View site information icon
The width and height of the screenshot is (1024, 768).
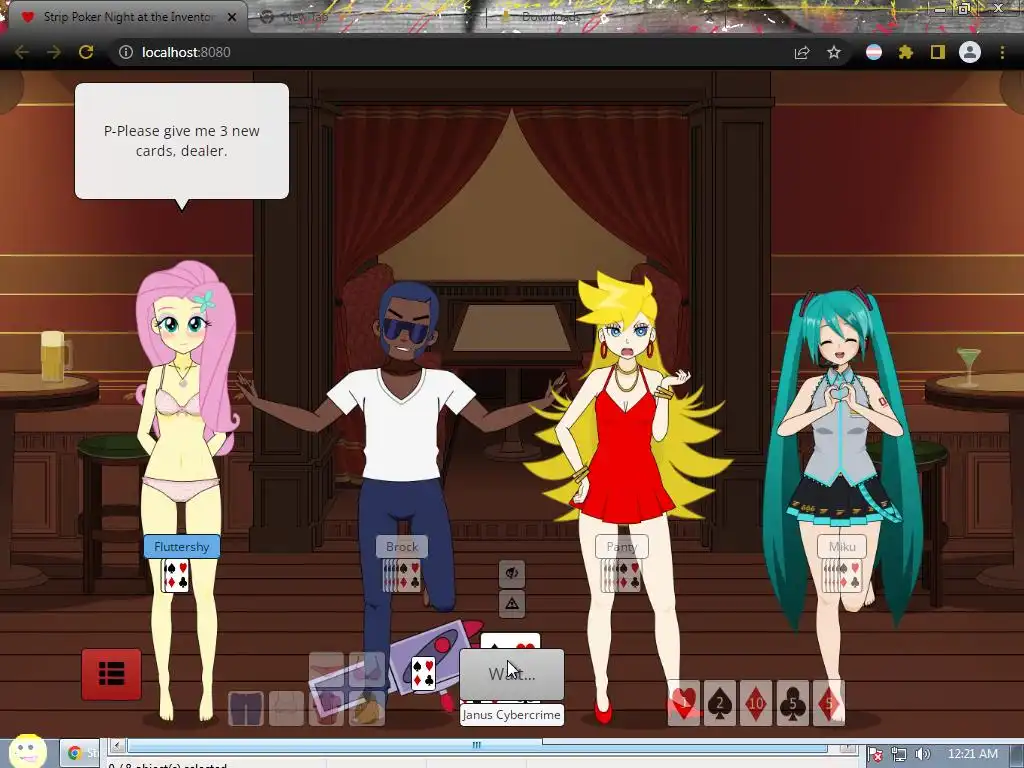pos(125,52)
